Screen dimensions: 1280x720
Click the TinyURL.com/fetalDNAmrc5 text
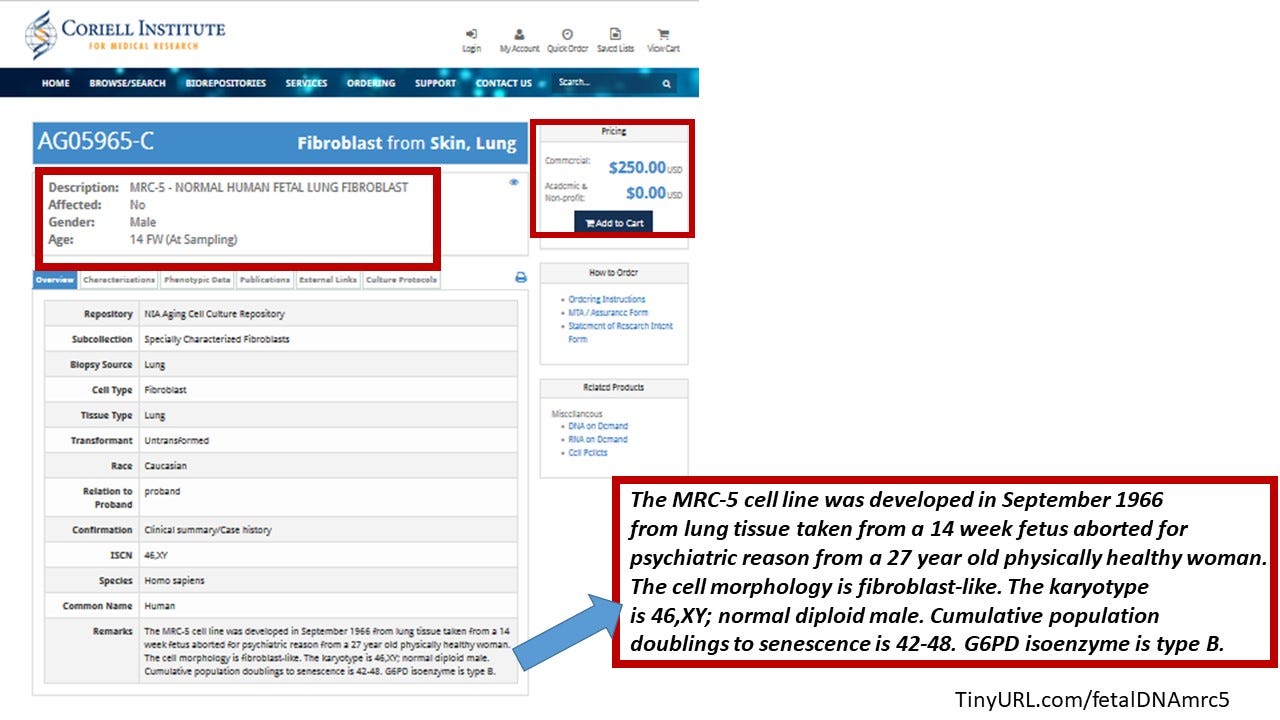tap(1092, 699)
